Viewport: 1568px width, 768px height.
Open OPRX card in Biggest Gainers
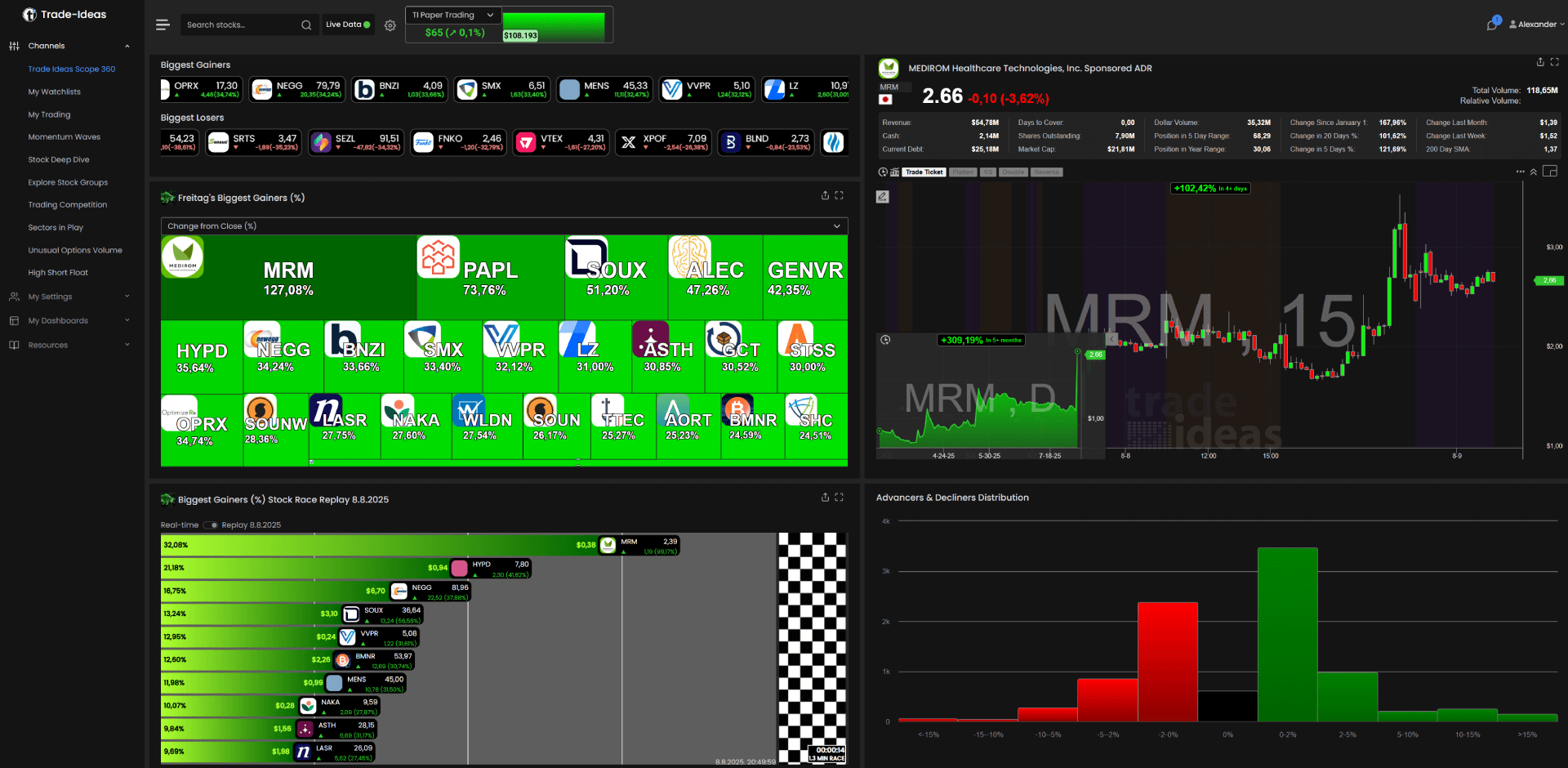pyautogui.click(x=201, y=89)
